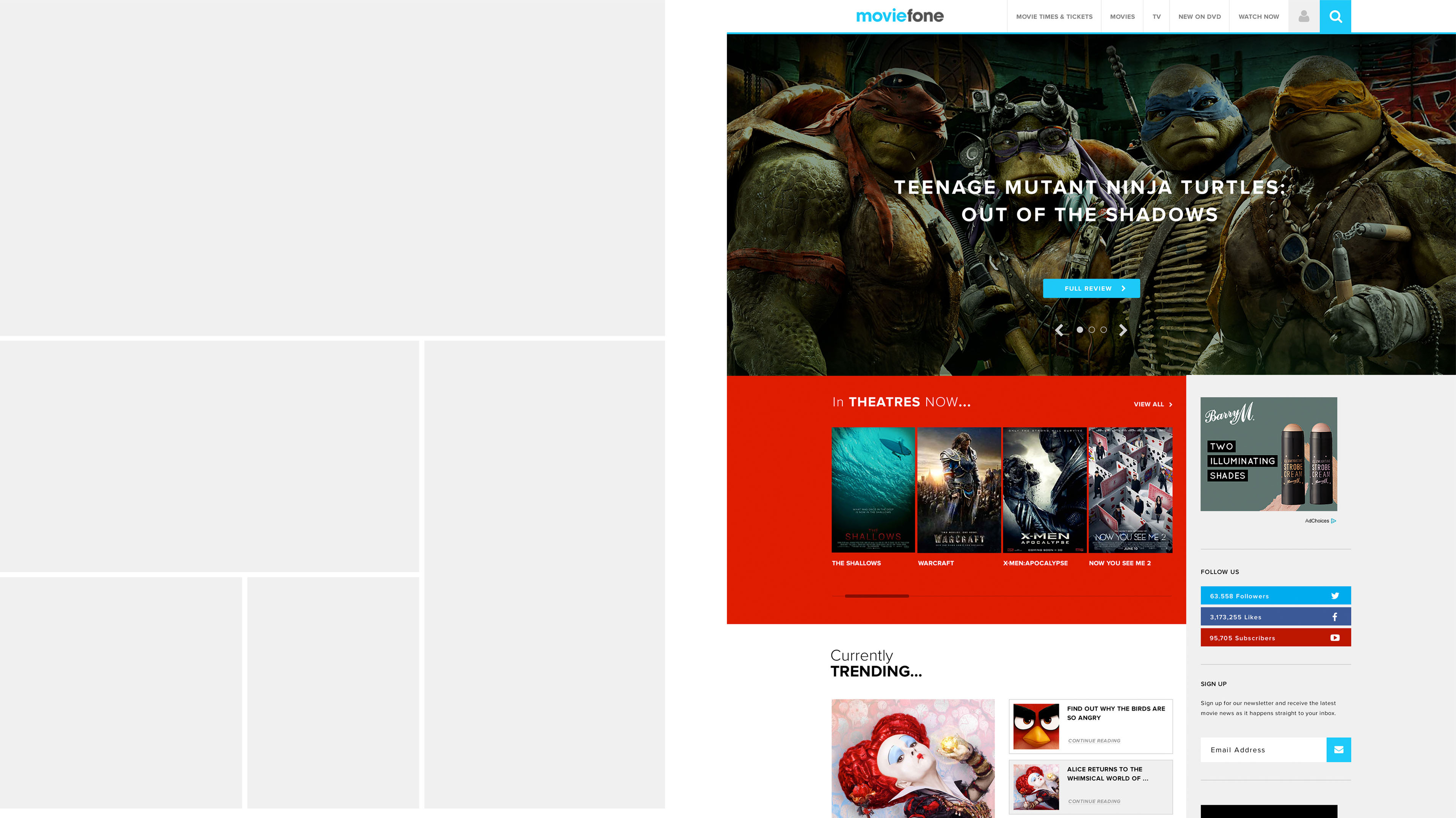Open the Movies navigation menu item
The image size is (1456, 818).
[1122, 16]
